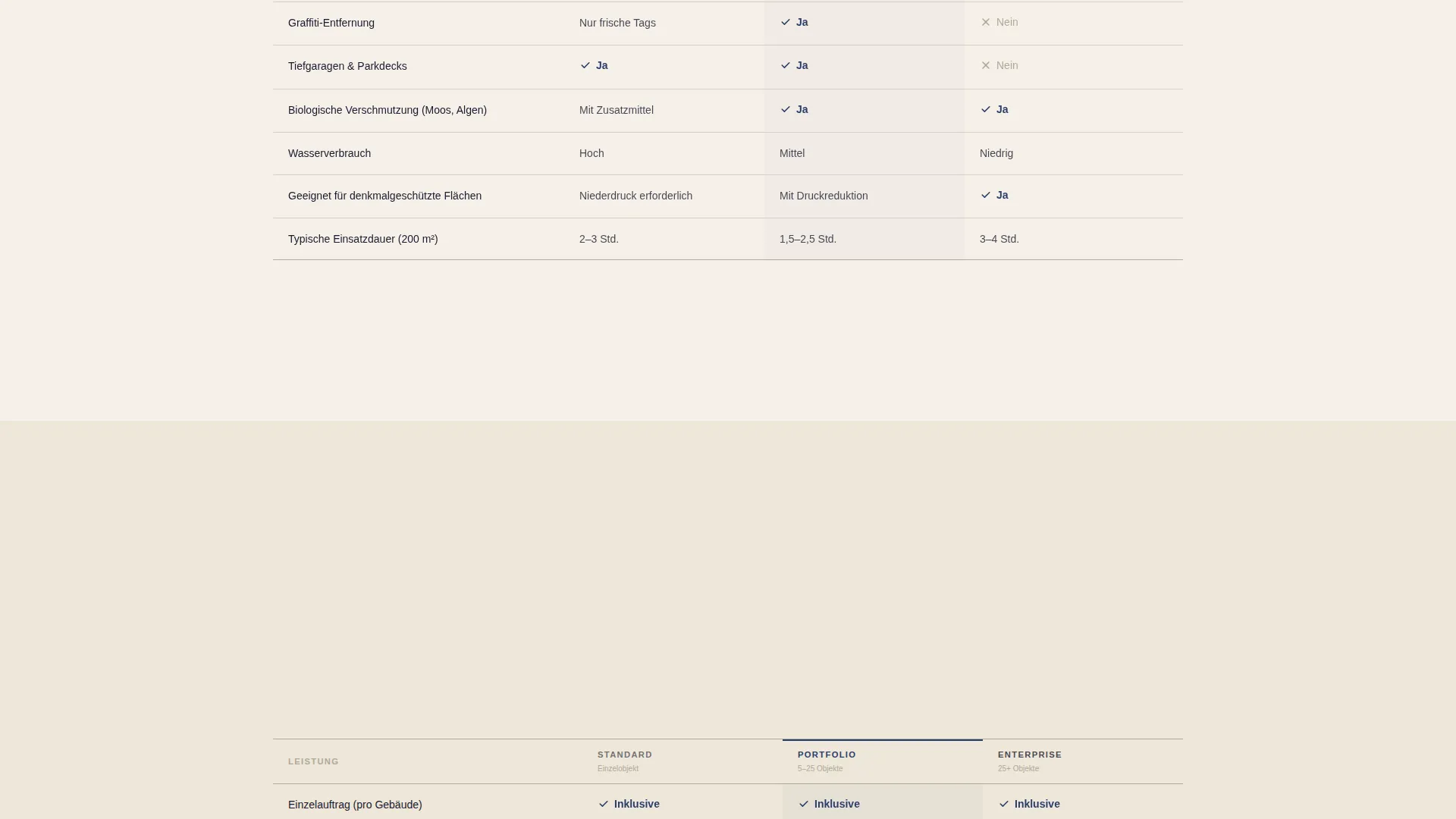
Task: Click the Einzelauftrag (pro Gebäude) label
Action: [355, 805]
